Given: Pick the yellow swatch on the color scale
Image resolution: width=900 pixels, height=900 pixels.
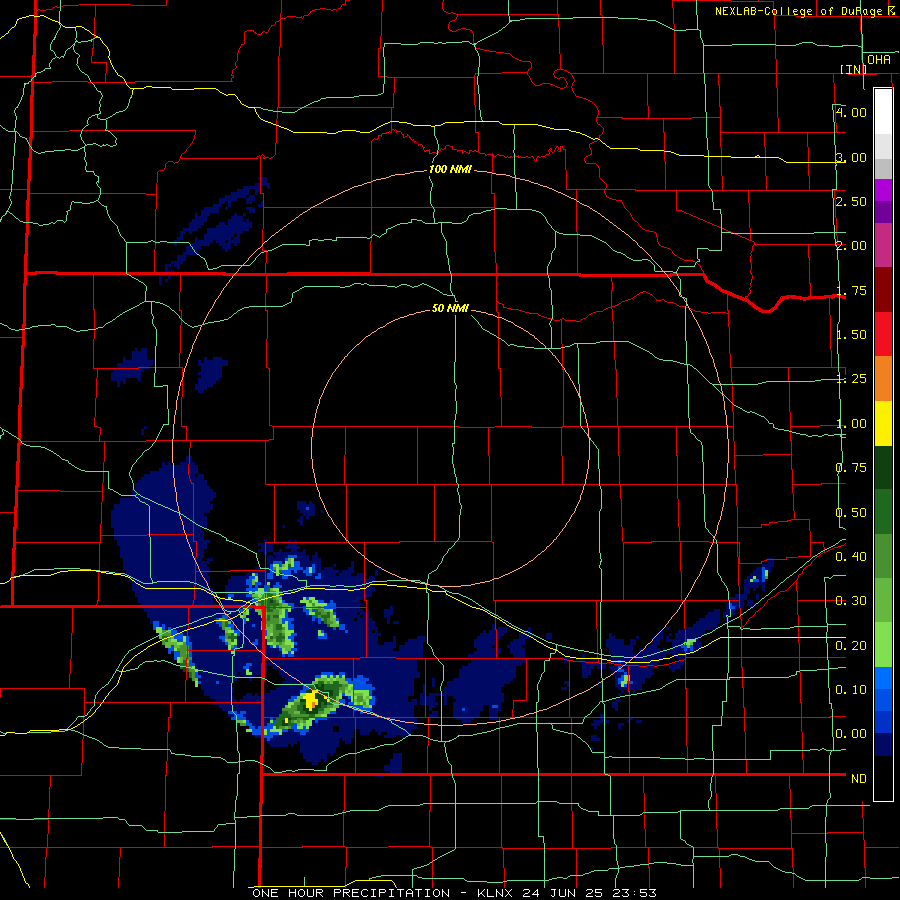Looking at the screenshot, I should point(883,424).
